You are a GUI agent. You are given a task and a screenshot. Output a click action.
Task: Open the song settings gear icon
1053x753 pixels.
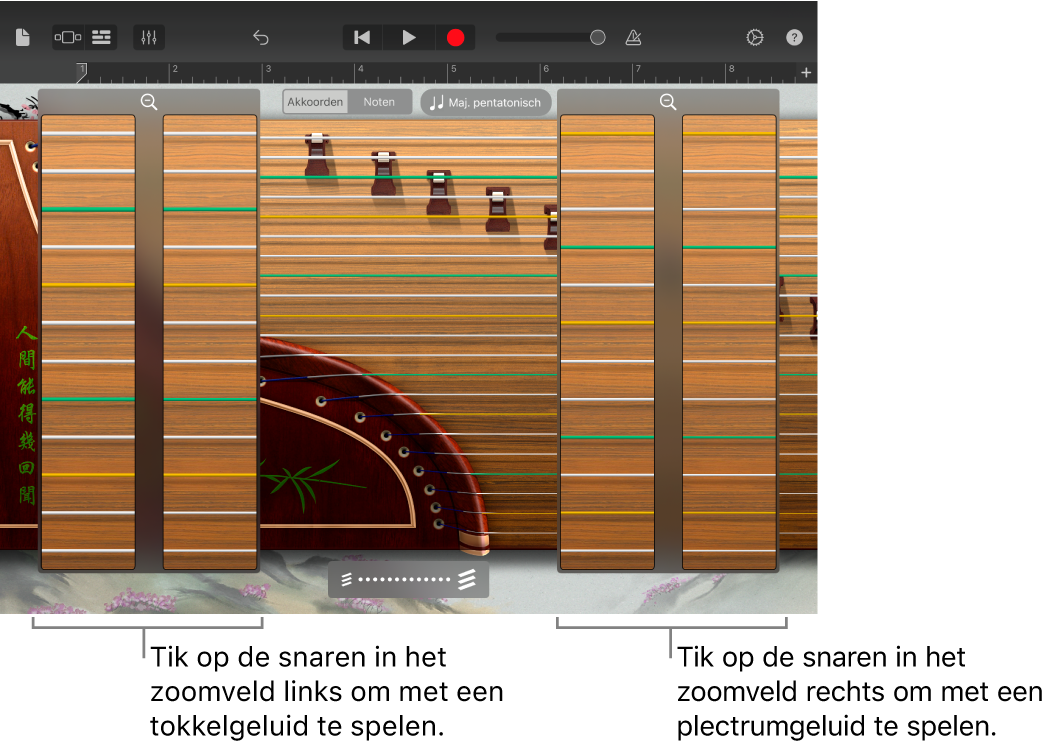(755, 37)
